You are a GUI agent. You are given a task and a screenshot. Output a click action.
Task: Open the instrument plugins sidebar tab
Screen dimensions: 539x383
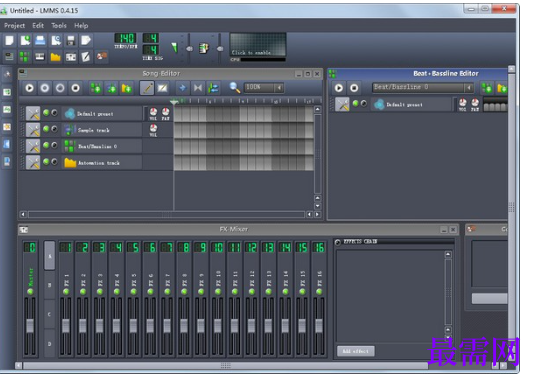pyautogui.click(x=7, y=75)
